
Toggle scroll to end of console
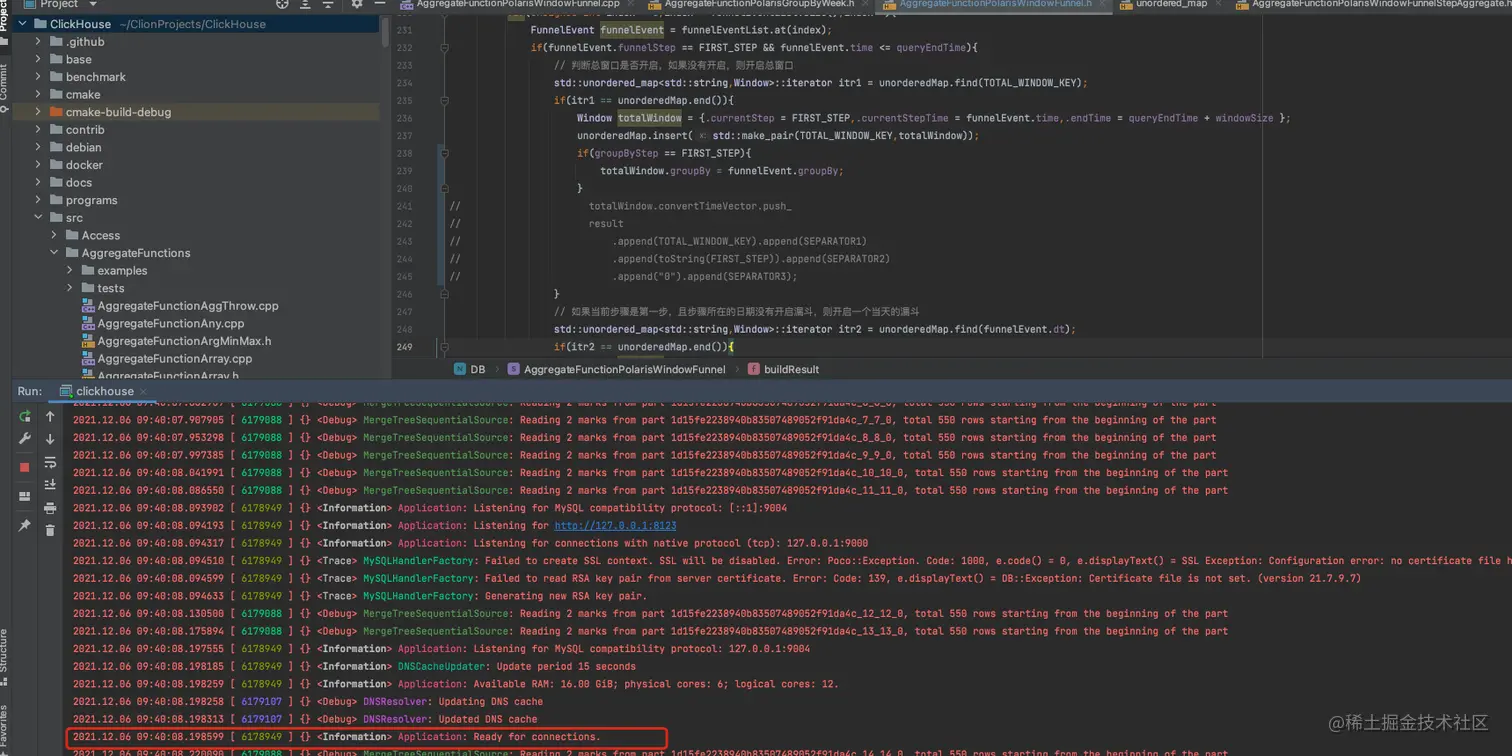(50, 485)
